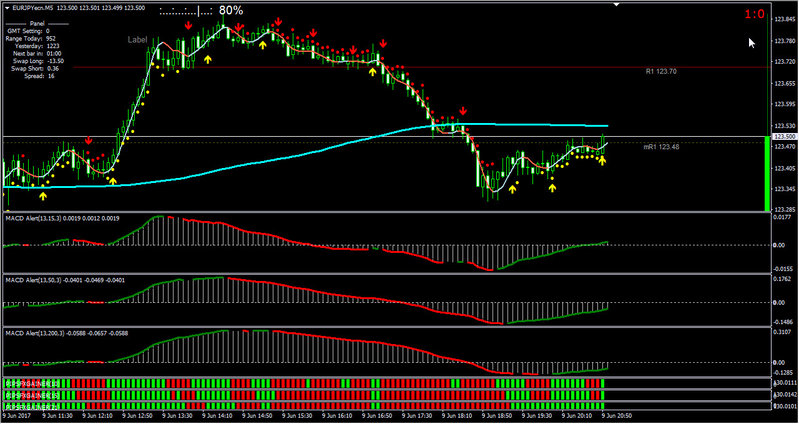The width and height of the screenshot is (799, 424).
Task: Click the 0.1762 scale value in second MACD pane
Action: [783, 279]
